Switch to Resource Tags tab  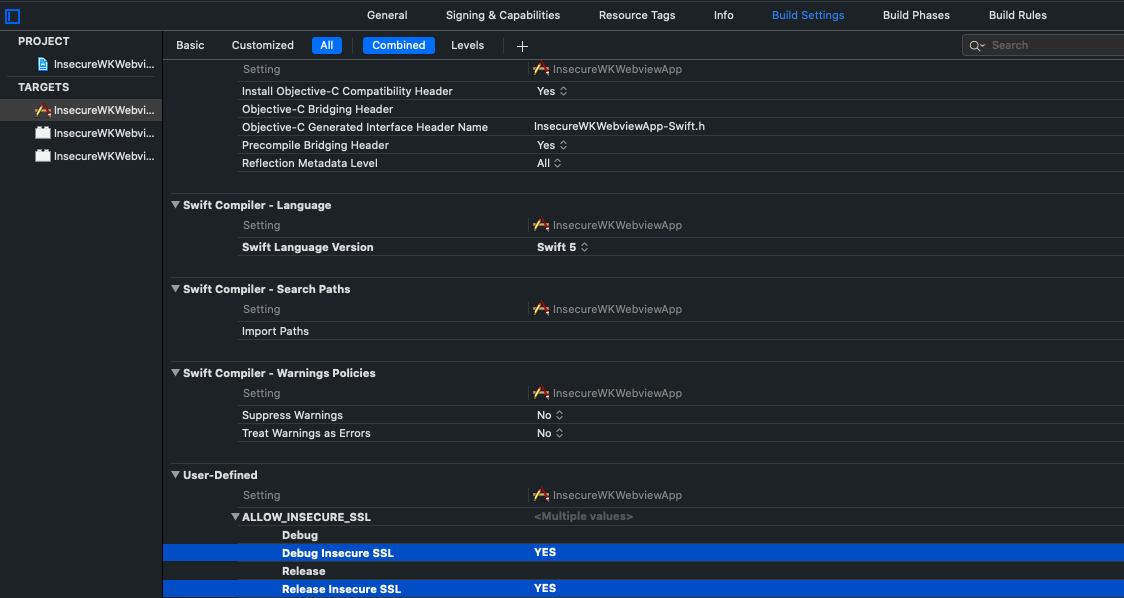point(637,15)
